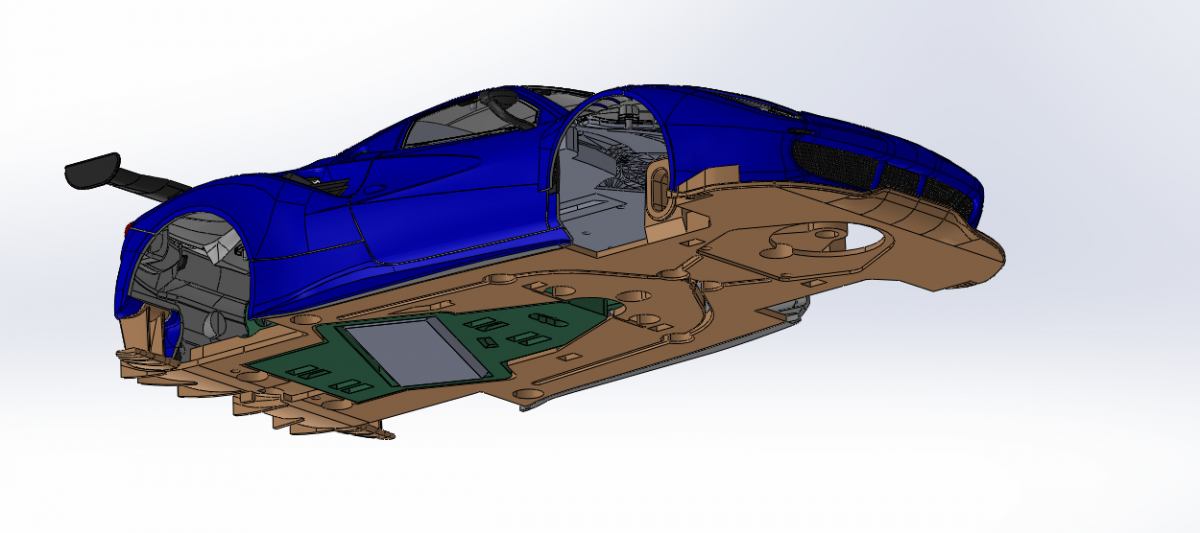Select the steering wheel inside the cabin
Image resolution: width=1200 pixels, height=533 pixels.
[505, 103]
